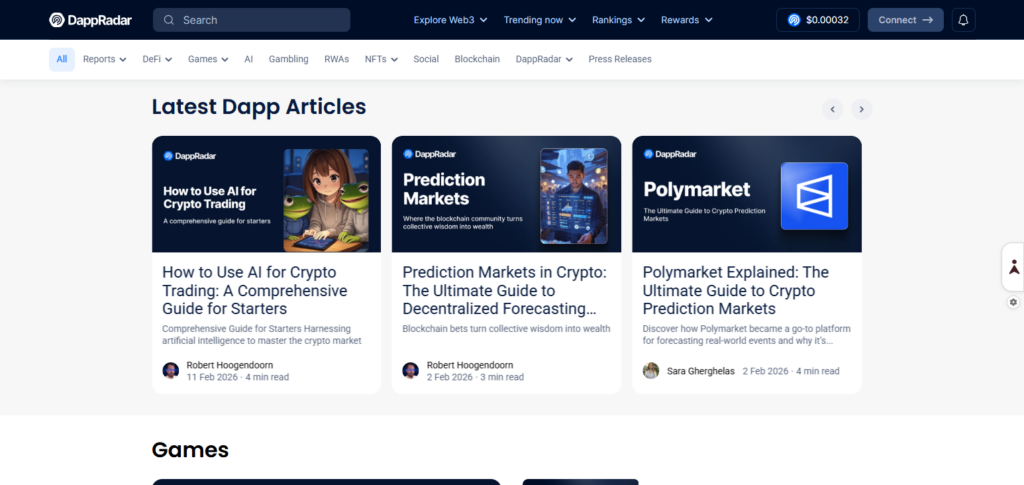Click the RADAR token price icon

tap(794, 20)
